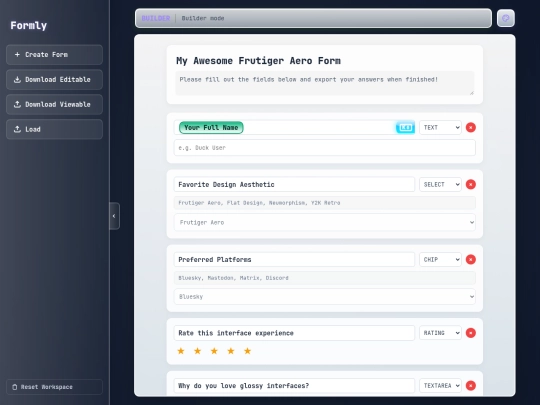Click the e.g. Duck User placeholder input

point(325,147)
